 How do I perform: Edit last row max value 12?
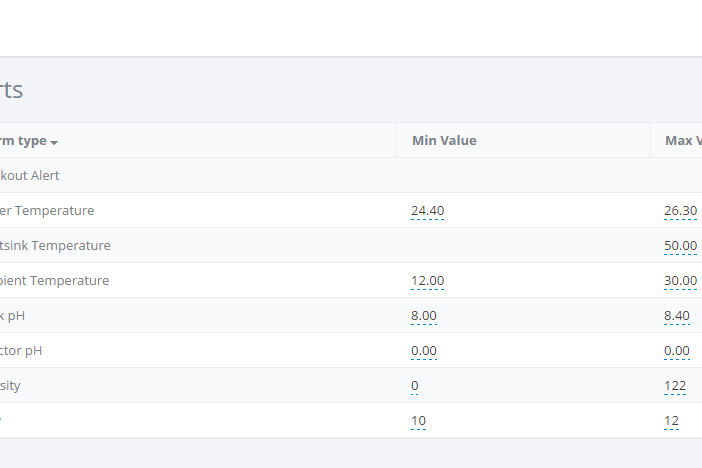tap(671, 421)
